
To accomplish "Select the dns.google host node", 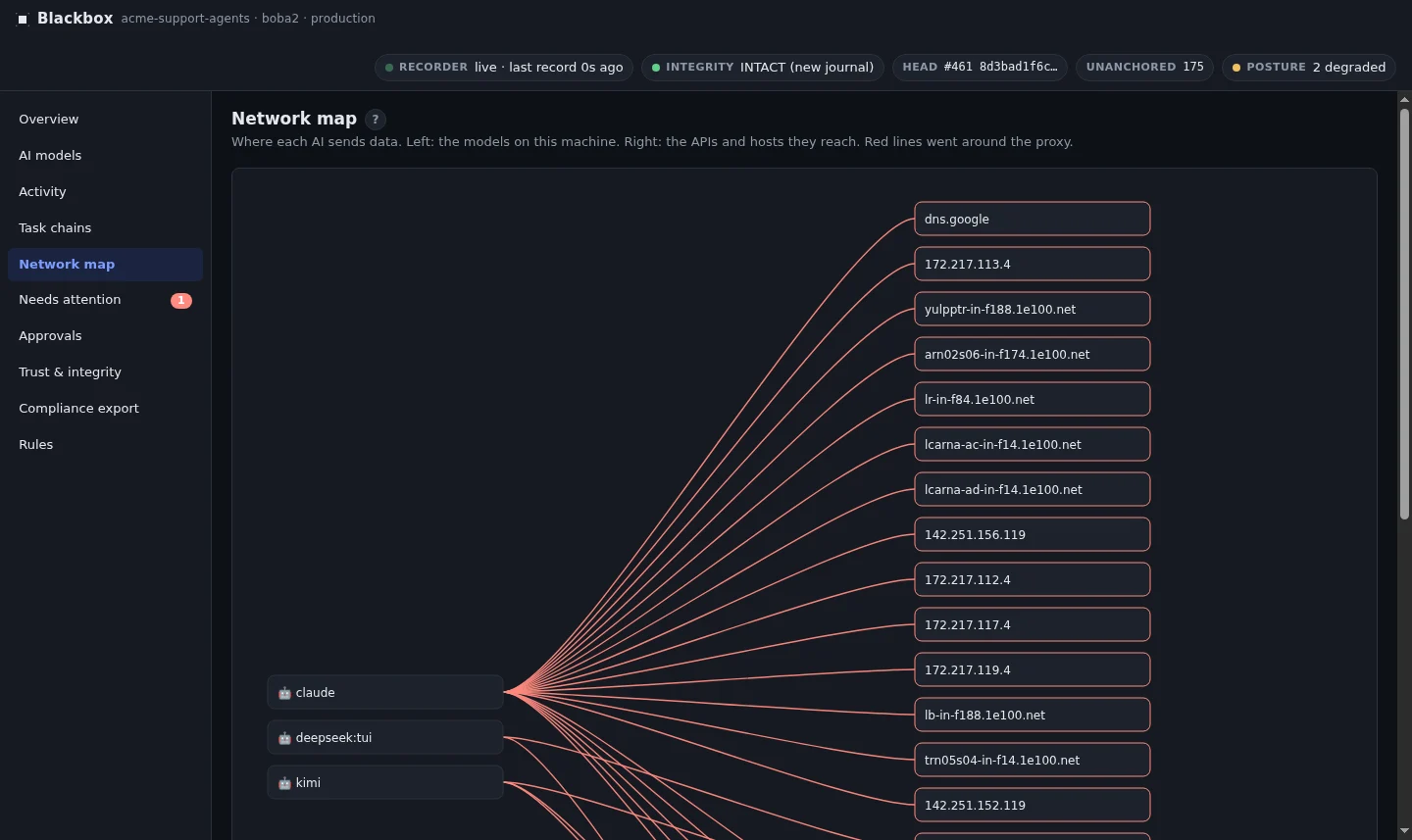I will point(1033,220).
